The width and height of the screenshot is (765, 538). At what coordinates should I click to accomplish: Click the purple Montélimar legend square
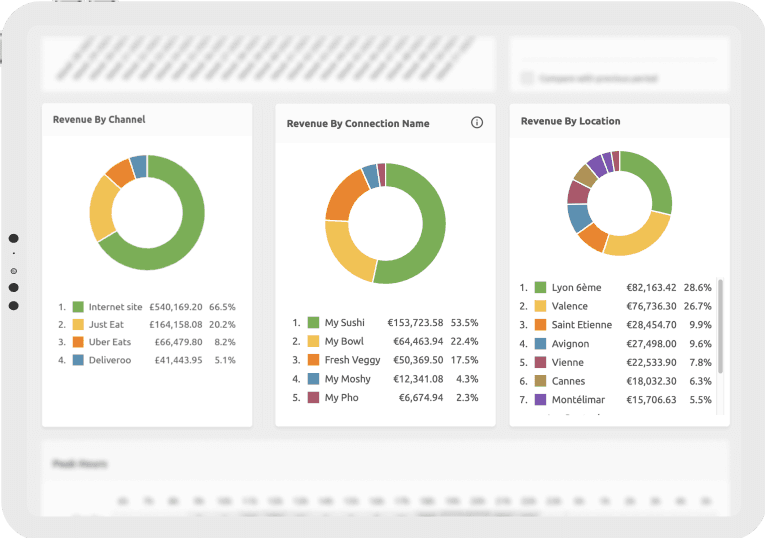click(540, 400)
